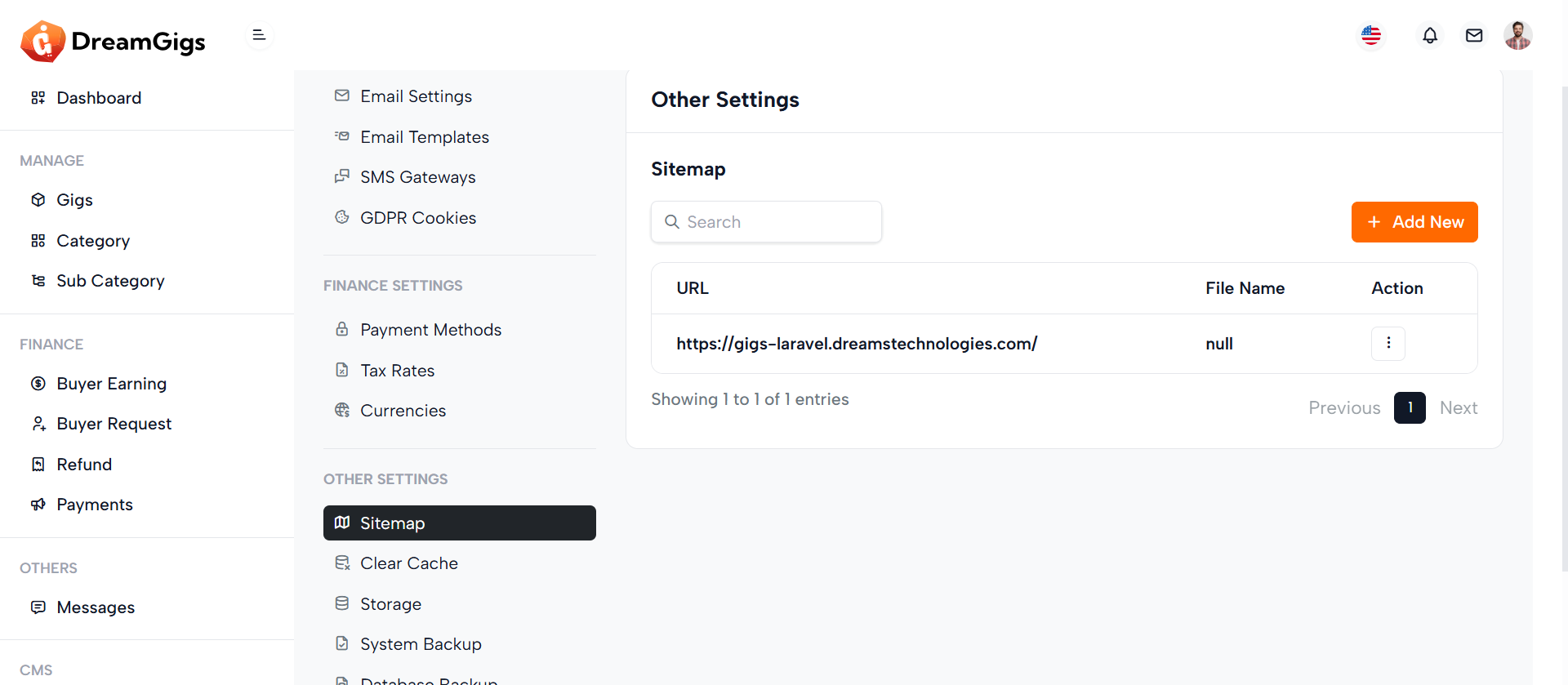Click the Add New button

coord(1414,222)
